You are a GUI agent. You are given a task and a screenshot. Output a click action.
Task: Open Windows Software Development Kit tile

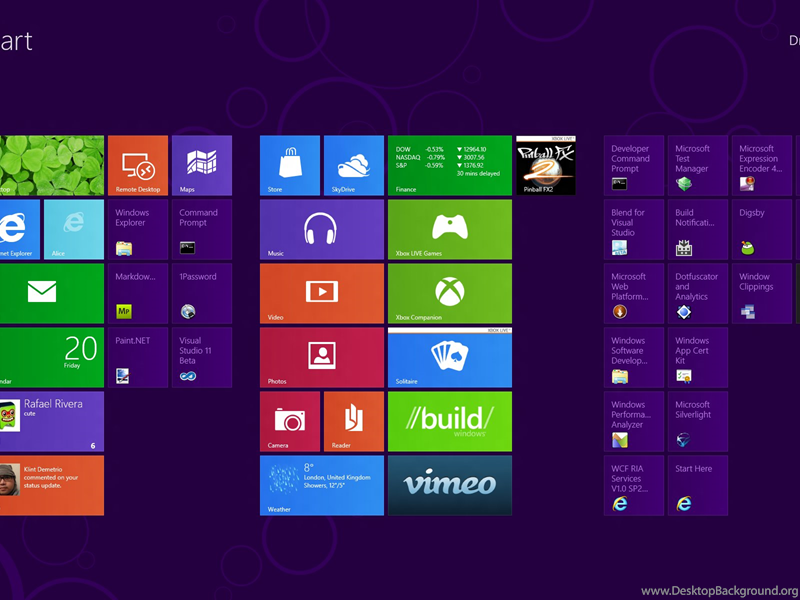click(x=634, y=358)
